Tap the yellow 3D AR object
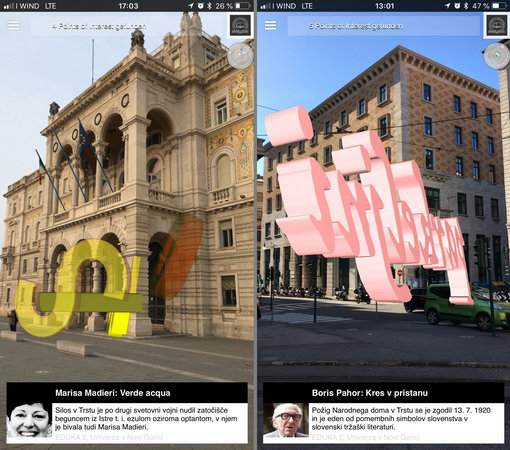510x450 pixels. tap(79, 288)
